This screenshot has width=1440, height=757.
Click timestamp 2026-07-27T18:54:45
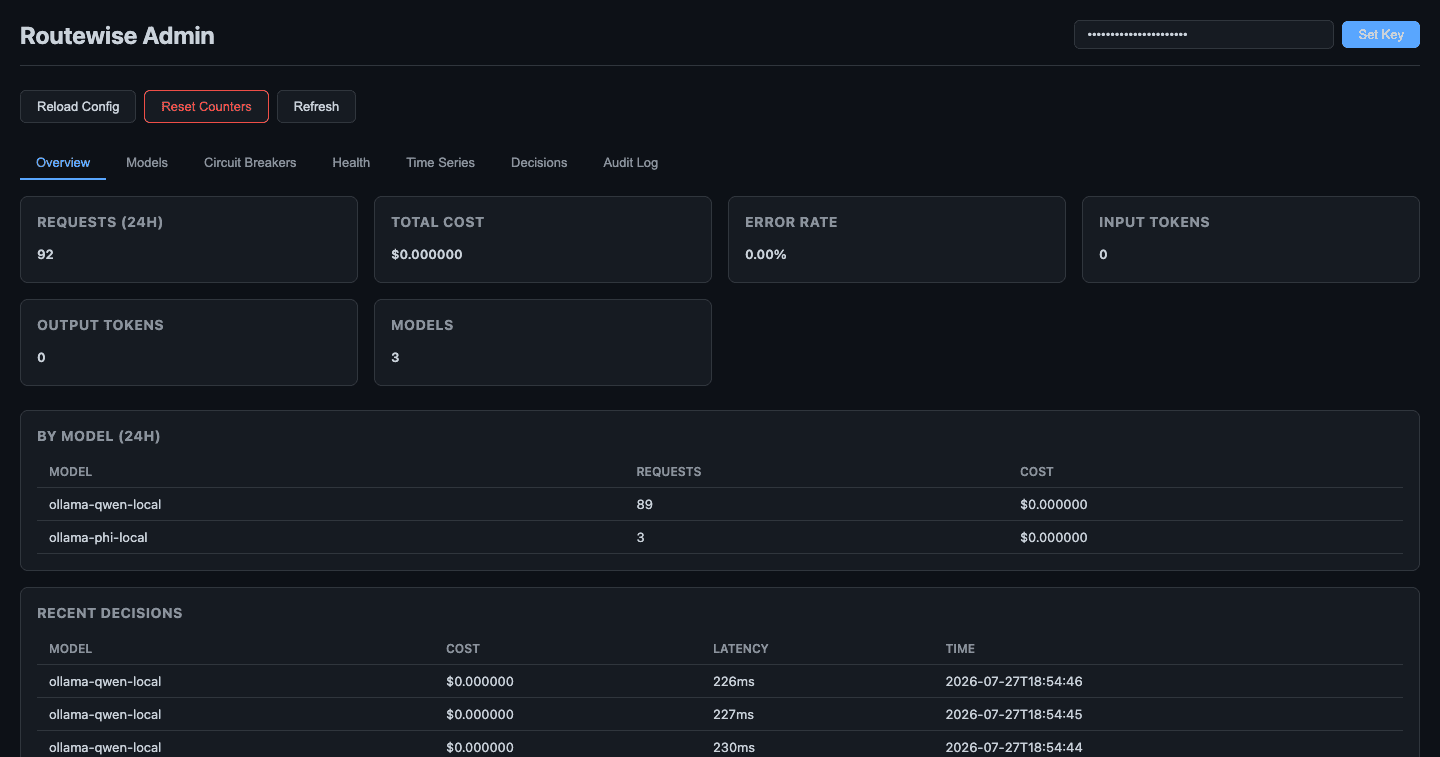1014,714
